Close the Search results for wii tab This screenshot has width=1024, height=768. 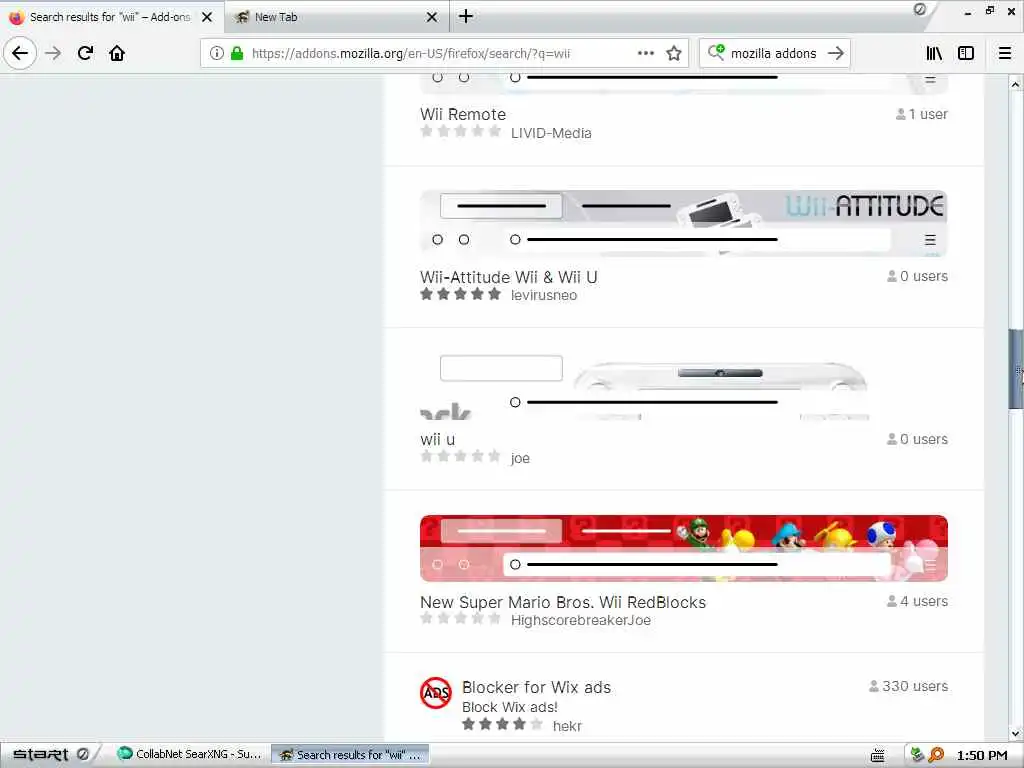click(x=207, y=17)
